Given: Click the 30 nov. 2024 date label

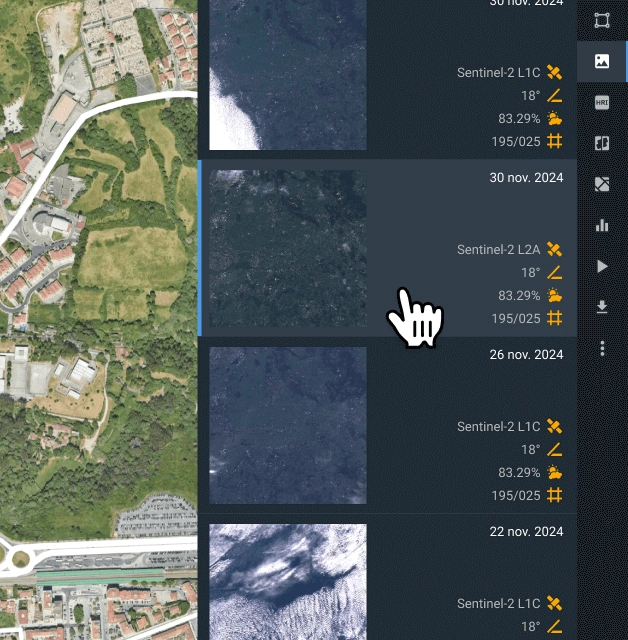Looking at the screenshot, I should pos(526,178).
